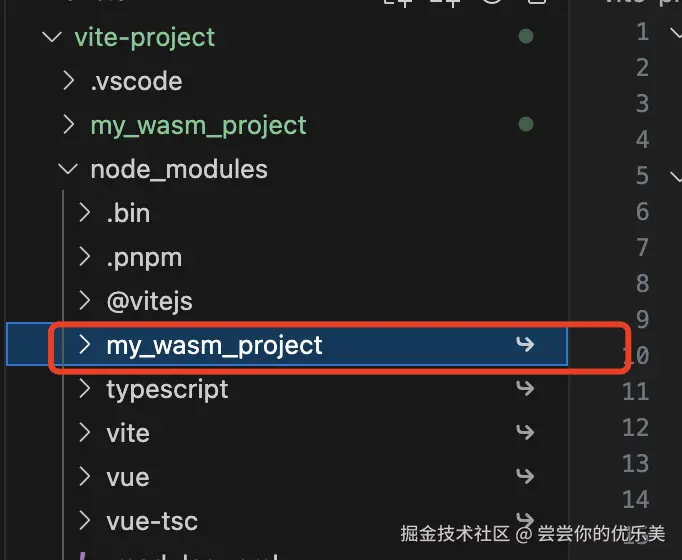Select the green my_wasm_project folder label
The image size is (682, 560).
pyautogui.click(x=198, y=125)
